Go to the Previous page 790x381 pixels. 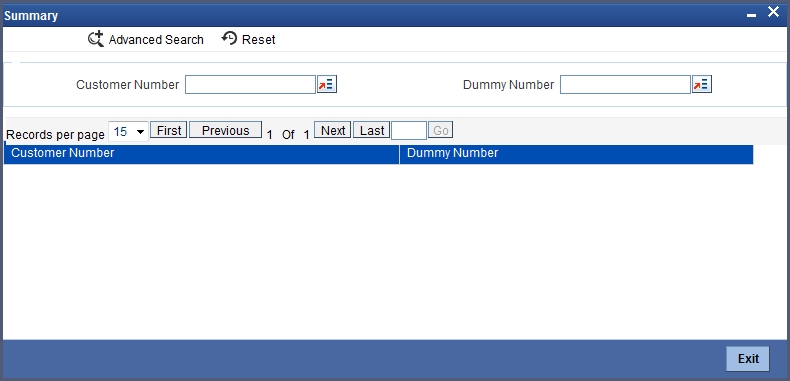pyautogui.click(x=225, y=130)
